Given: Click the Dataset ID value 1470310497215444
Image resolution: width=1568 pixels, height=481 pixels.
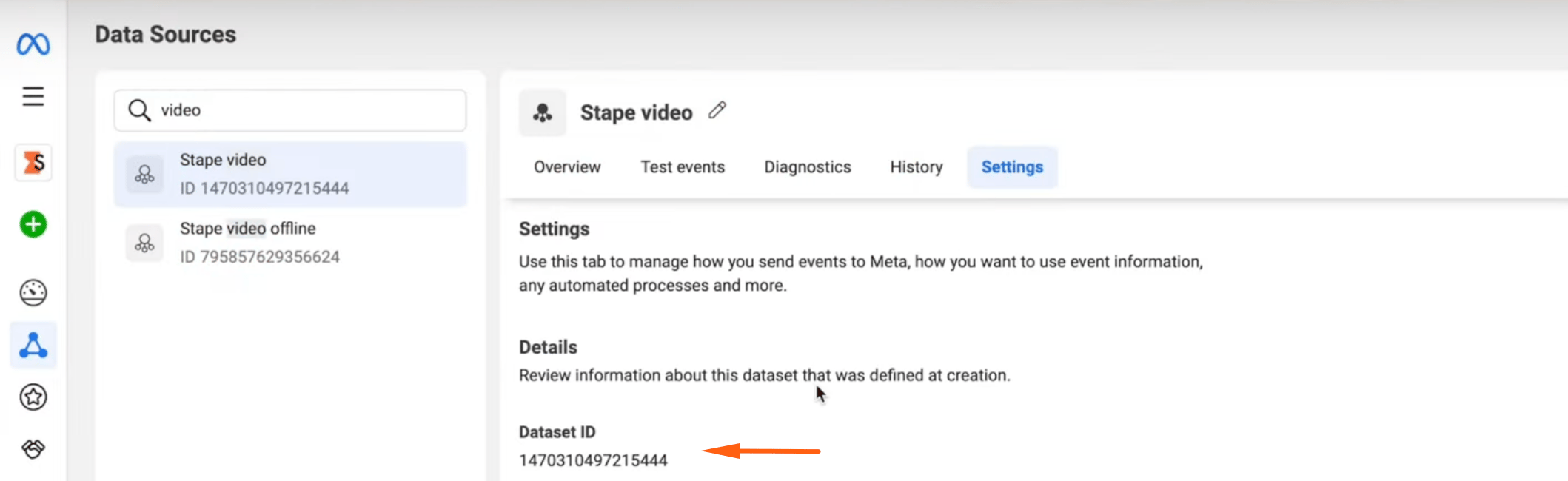Looking at the screenshot, I should [593, 460].
